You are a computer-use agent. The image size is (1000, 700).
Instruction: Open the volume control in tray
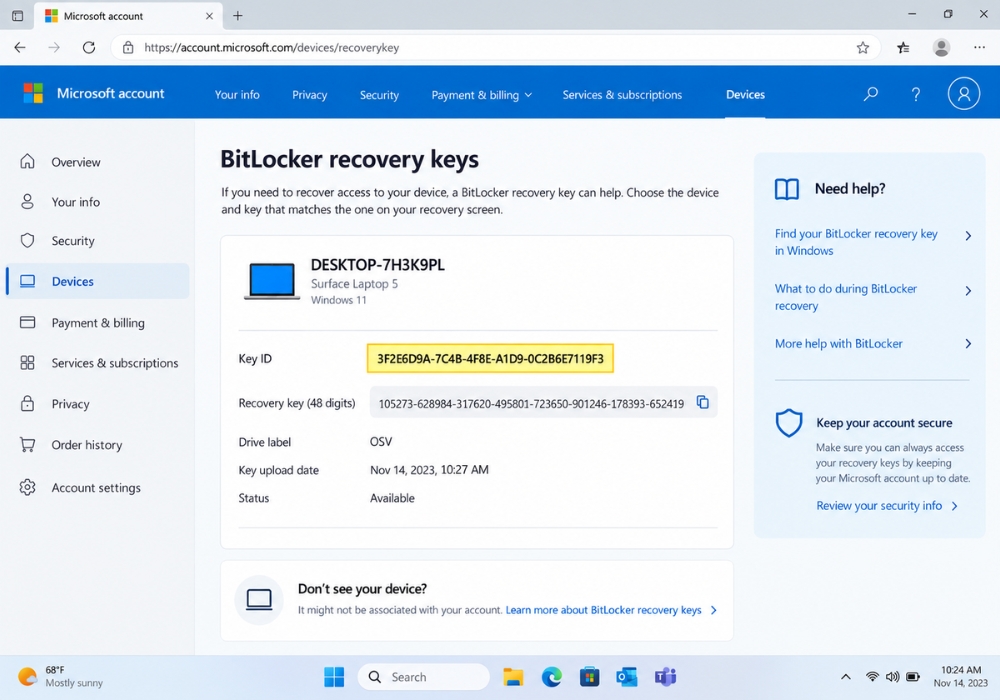pyautogui.click(x=893, y=677)
